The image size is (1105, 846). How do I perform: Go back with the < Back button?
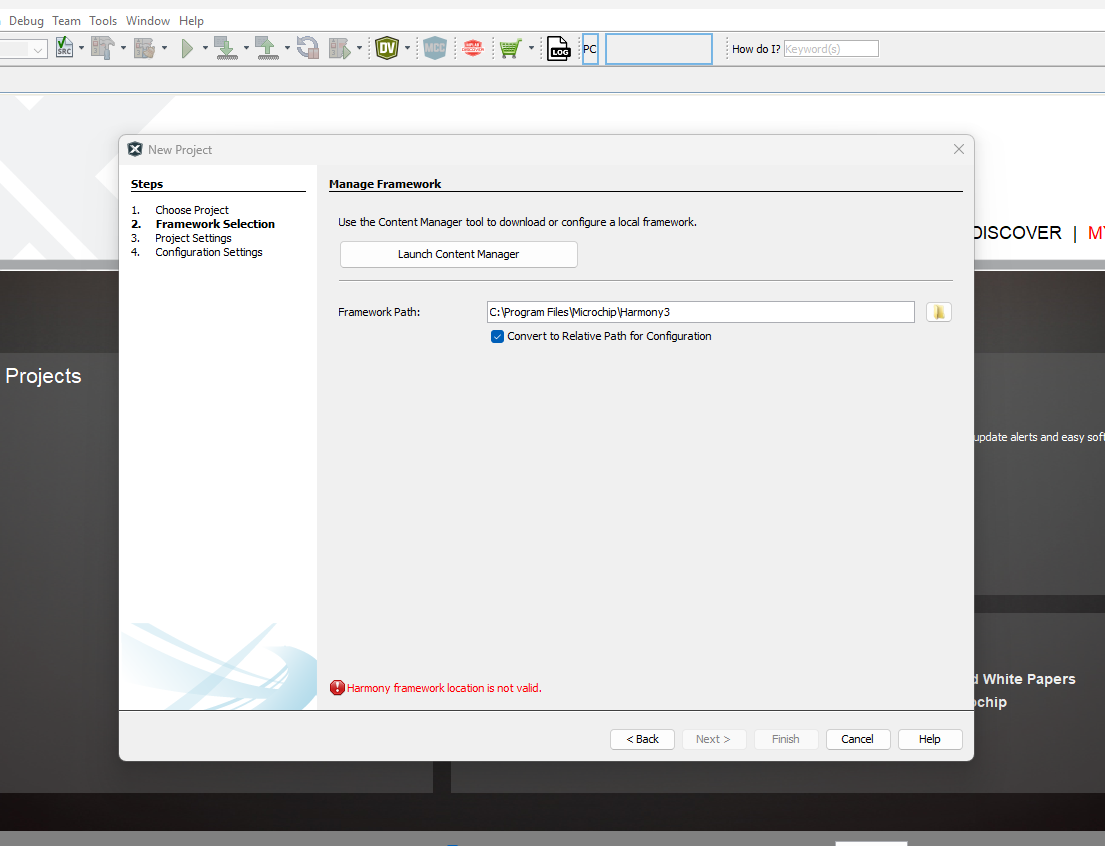pos(643,739)
